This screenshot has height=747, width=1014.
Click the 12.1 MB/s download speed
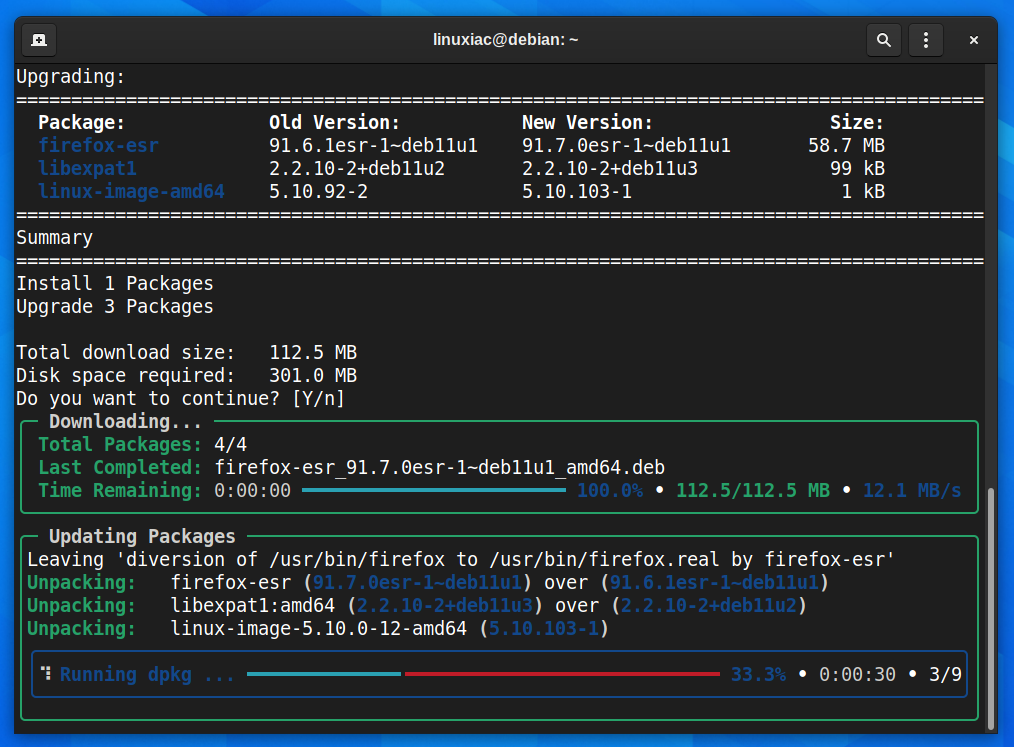point(912,490)
